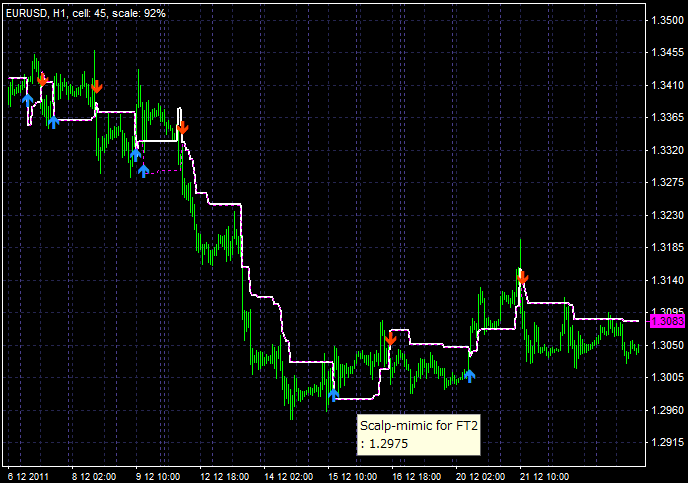Click the 12 12 18:00 time label
Screen dimensions: 688x483
[x=225, y=476]
